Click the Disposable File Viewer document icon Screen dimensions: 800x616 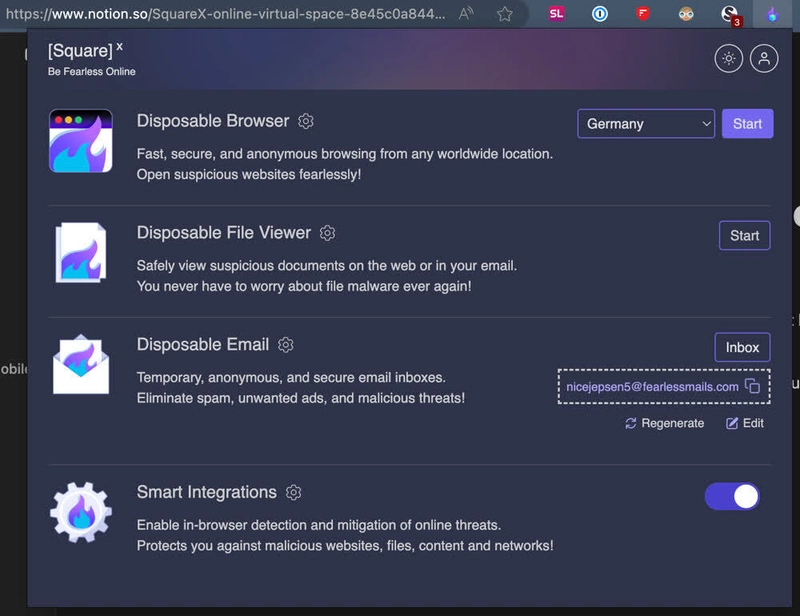81,253
